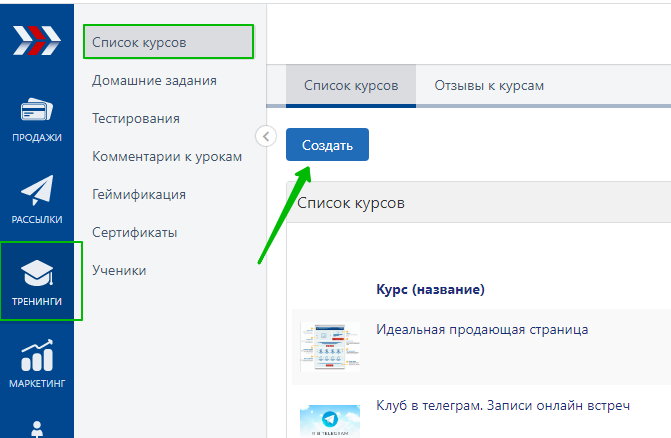Image resolution: width=671 pixels, height=438 pixels.
Task: Collapse the sidebar with the arrow toggle
Action: click(x=266, y=136)
